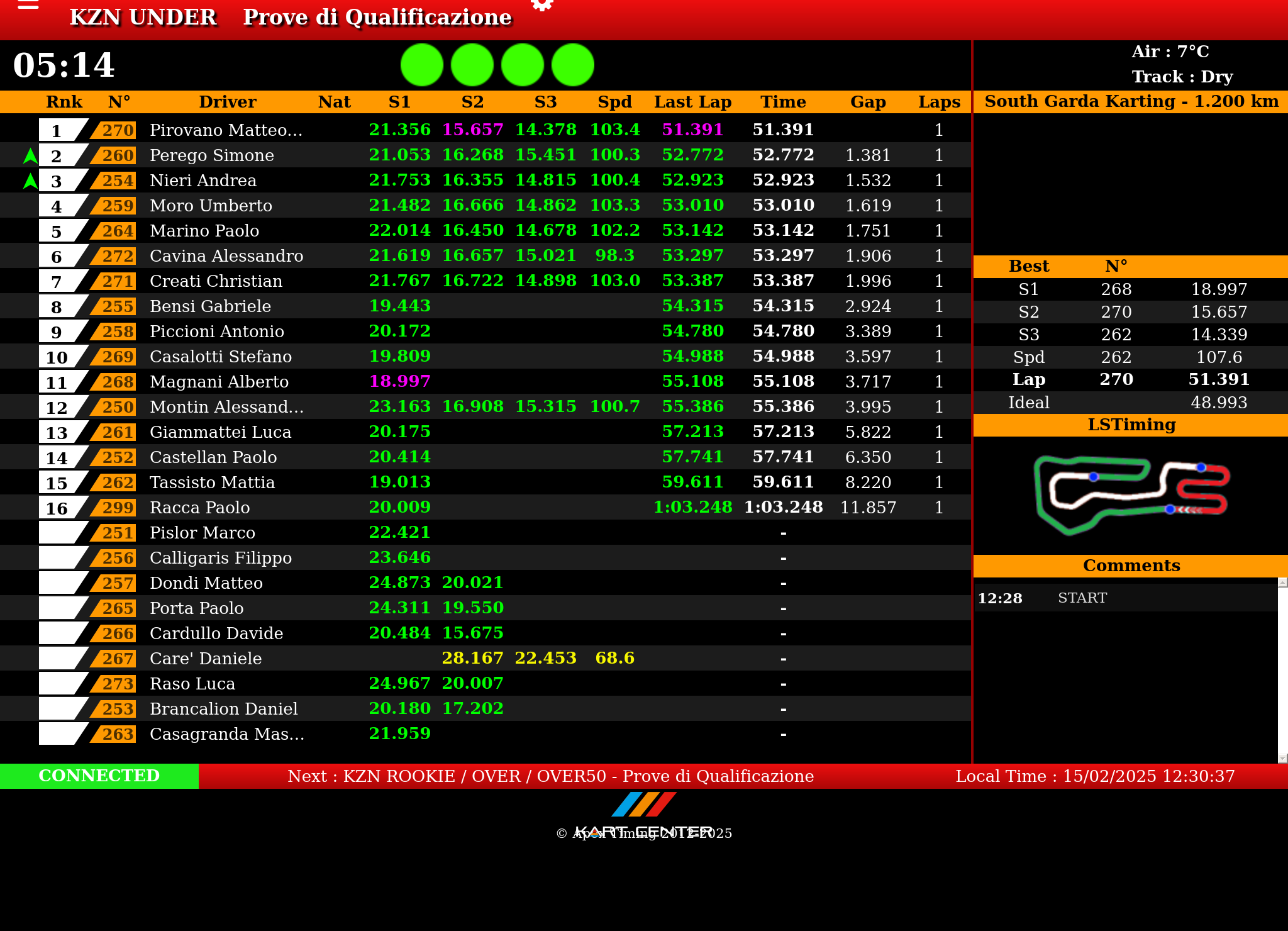Click the CONNECTED status indicator

(99, 776)
